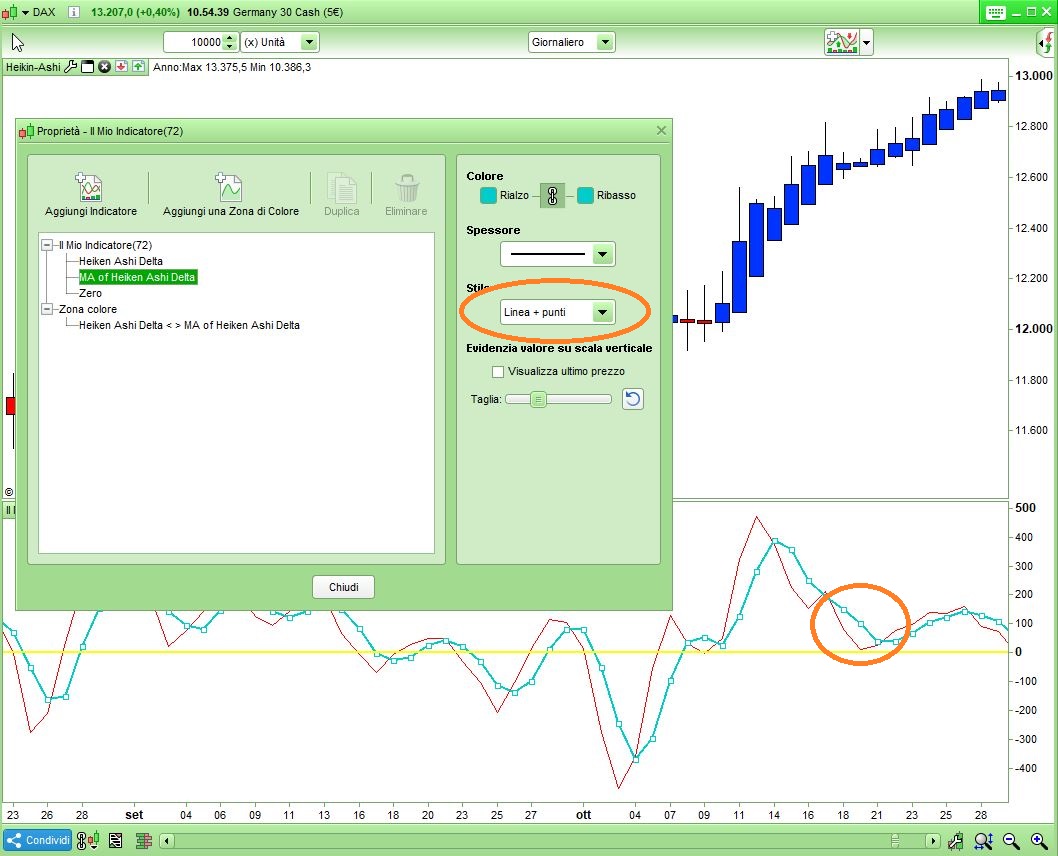Click the horizontal chart scrollbar thumb

pos(895,841)
